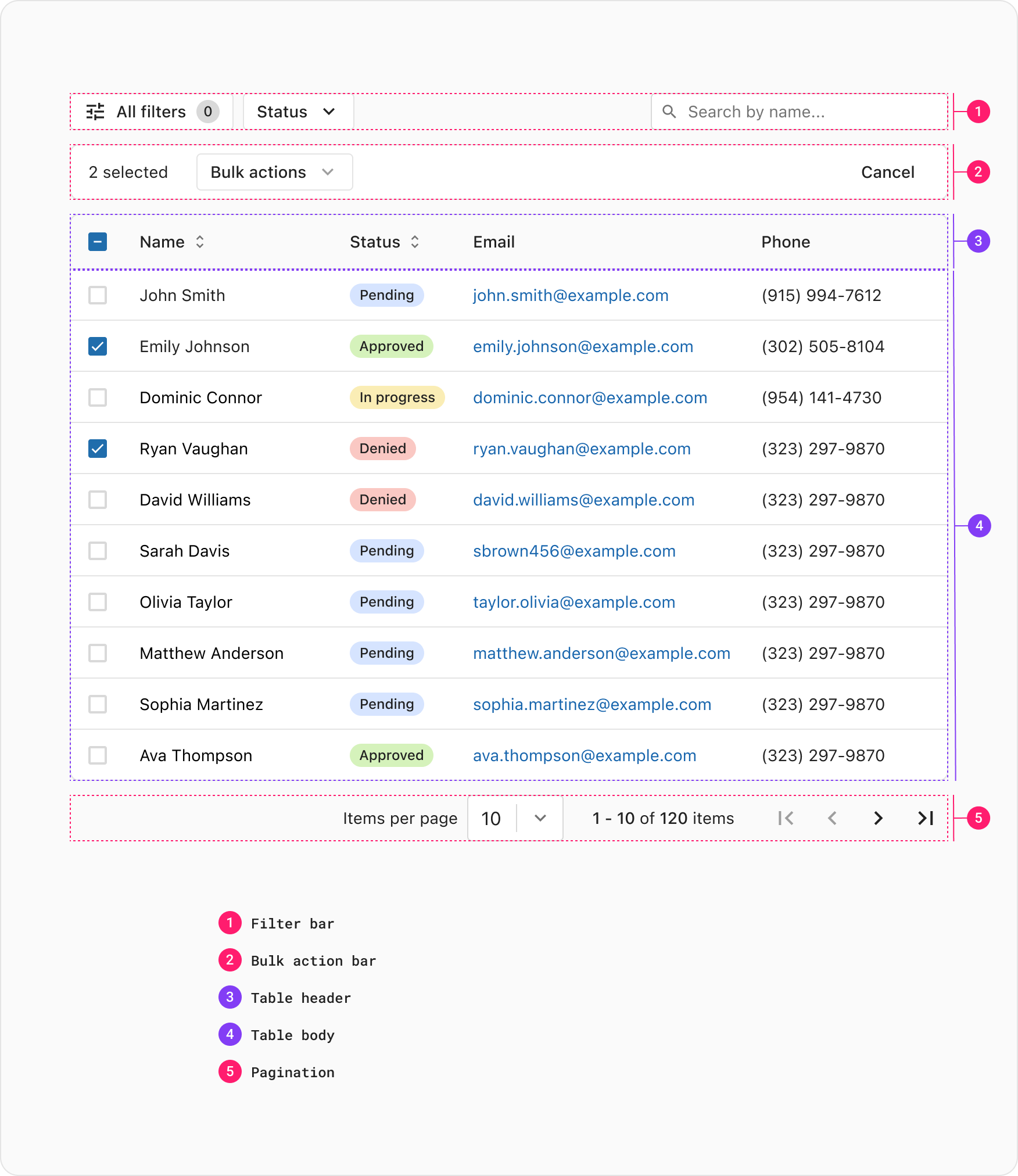Open sophia.martinez@example.com email link
Viewport: 1018px width, 1176px height.
(x=592, y=704)
